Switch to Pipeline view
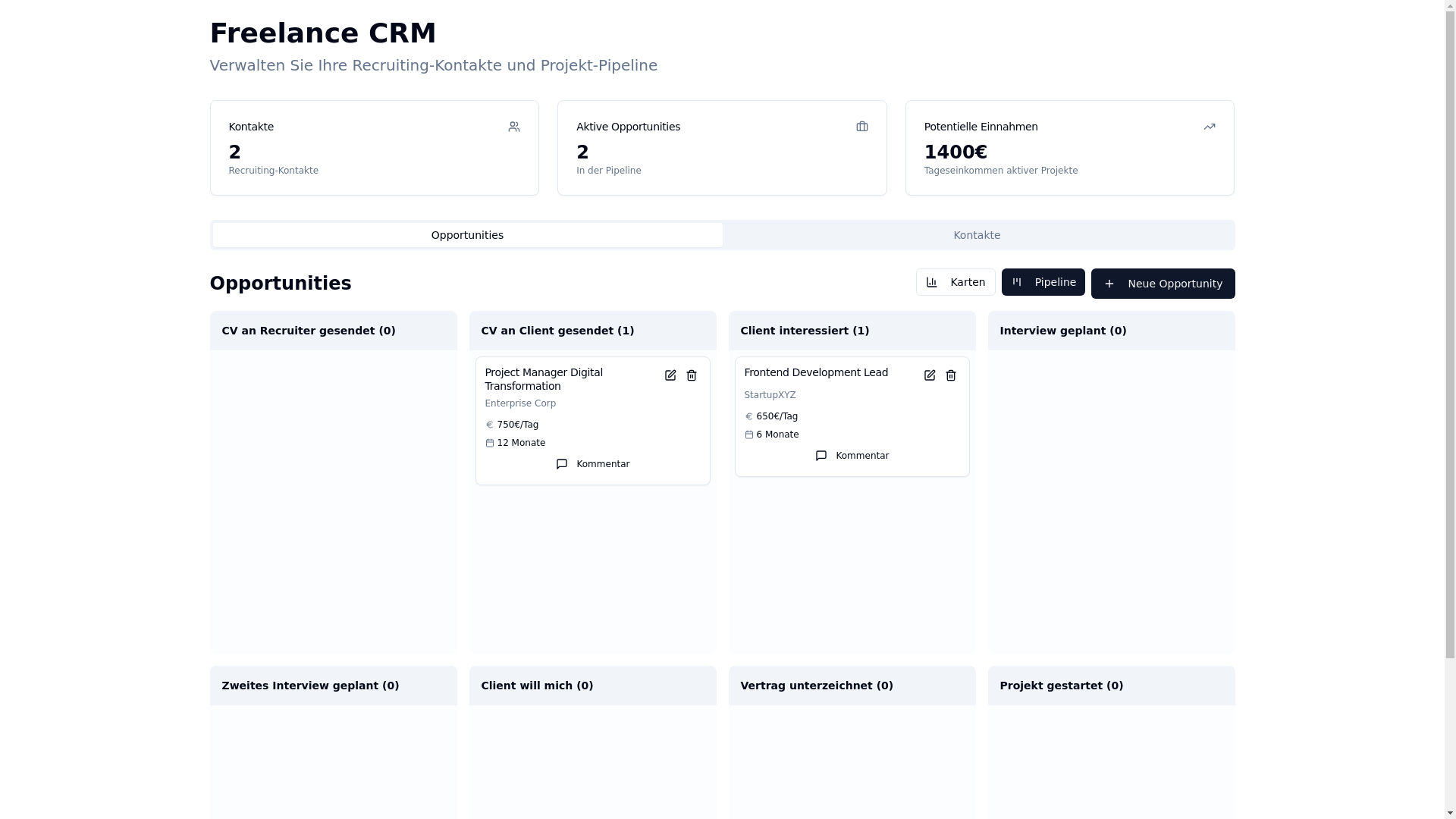 pos(1043,282)
